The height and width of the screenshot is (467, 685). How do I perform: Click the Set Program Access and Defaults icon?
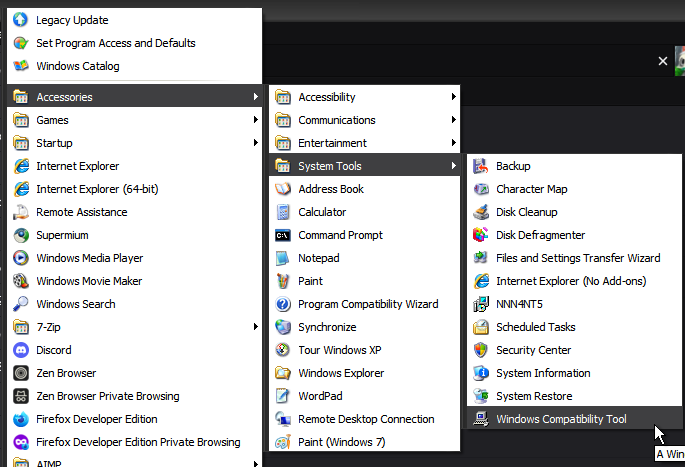click(x=21, y=43)
